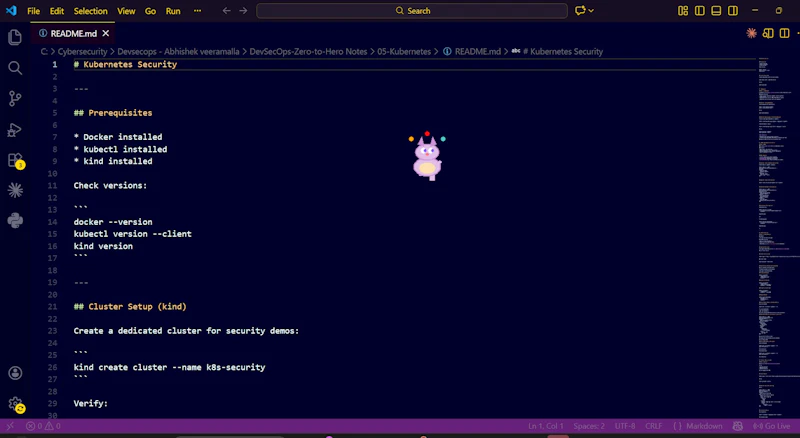This screenshot has height=438, width=800.
Task: Open the # Kubernetes Security symbol breadcrumb
Action: pos(557,52)
